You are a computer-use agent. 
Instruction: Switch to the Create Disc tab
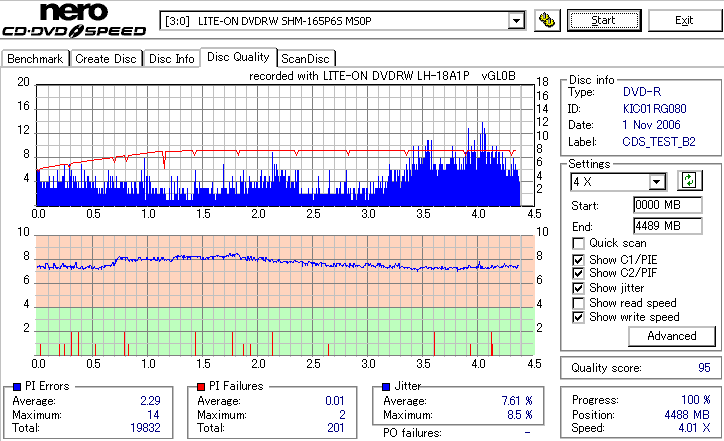click(106, 59)
